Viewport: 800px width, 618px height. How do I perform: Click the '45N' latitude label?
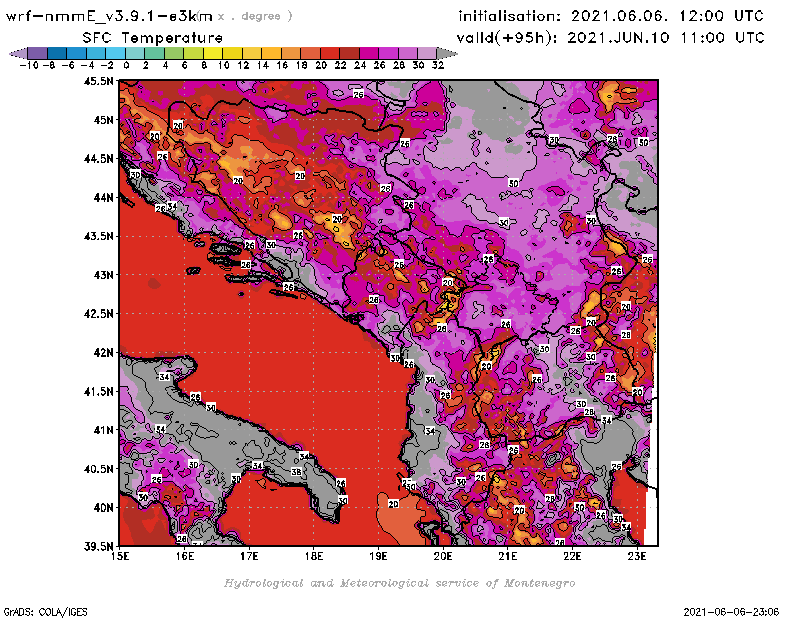pyautogui.click(x=103, y=119)
